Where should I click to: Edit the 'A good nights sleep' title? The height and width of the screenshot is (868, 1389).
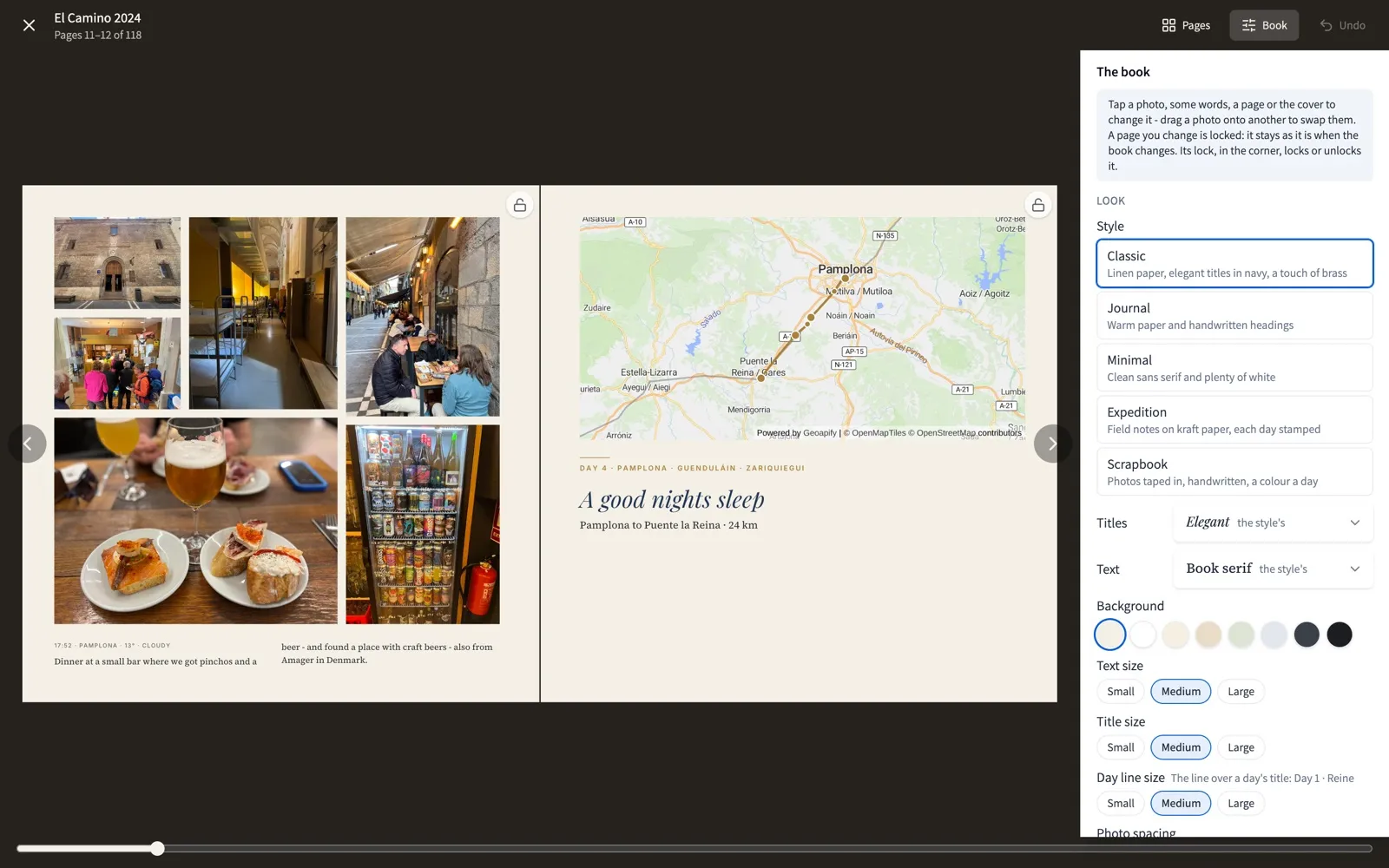coord(672,500)
